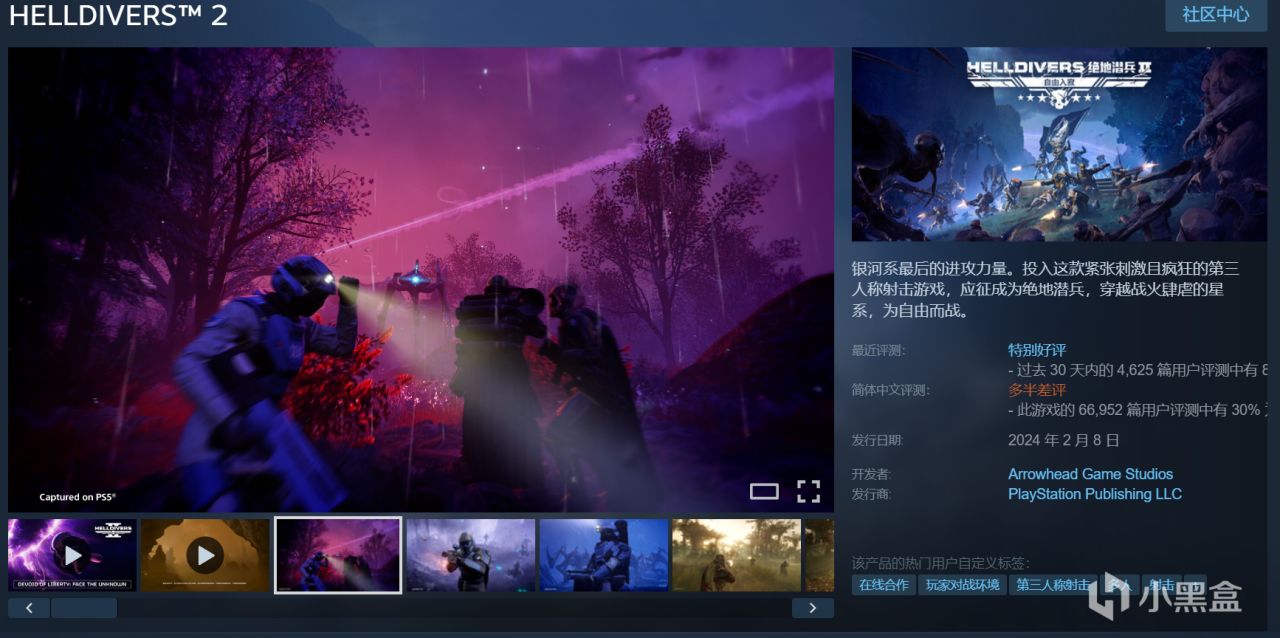The width and height of the screenshot is (1280, 638).
Task: Select the golden misty field thumbnail
Action: (x=736, y=555)
